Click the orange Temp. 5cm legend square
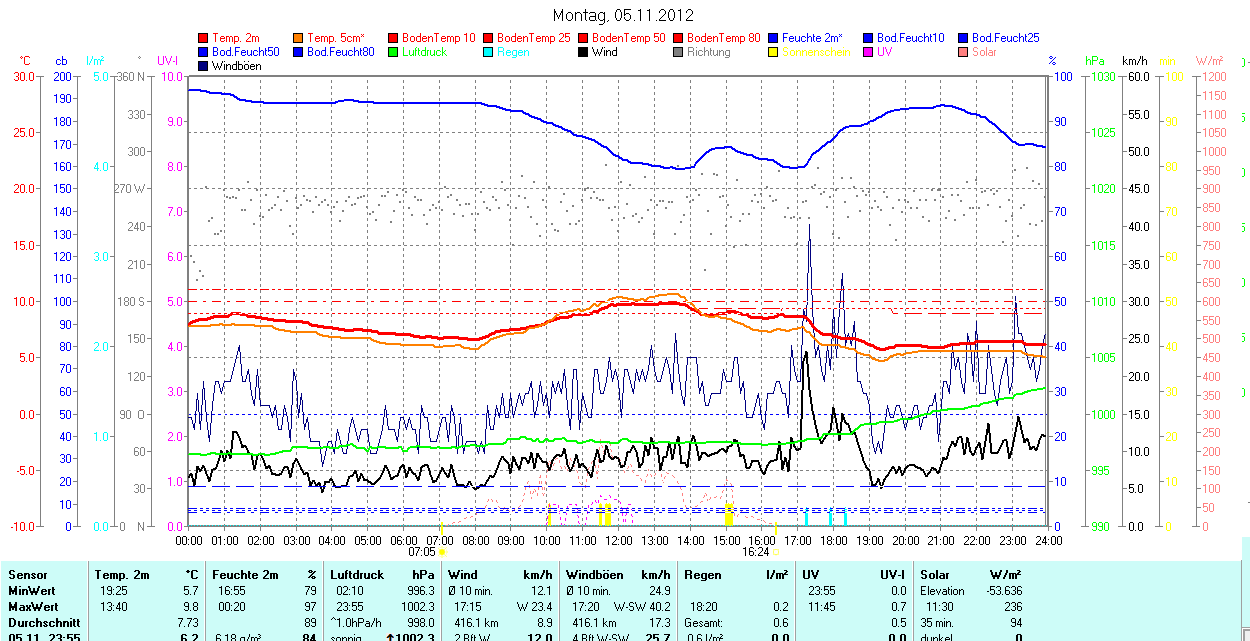The width and height of the screenshot is (1250, 641). click(x=299, y=38)
